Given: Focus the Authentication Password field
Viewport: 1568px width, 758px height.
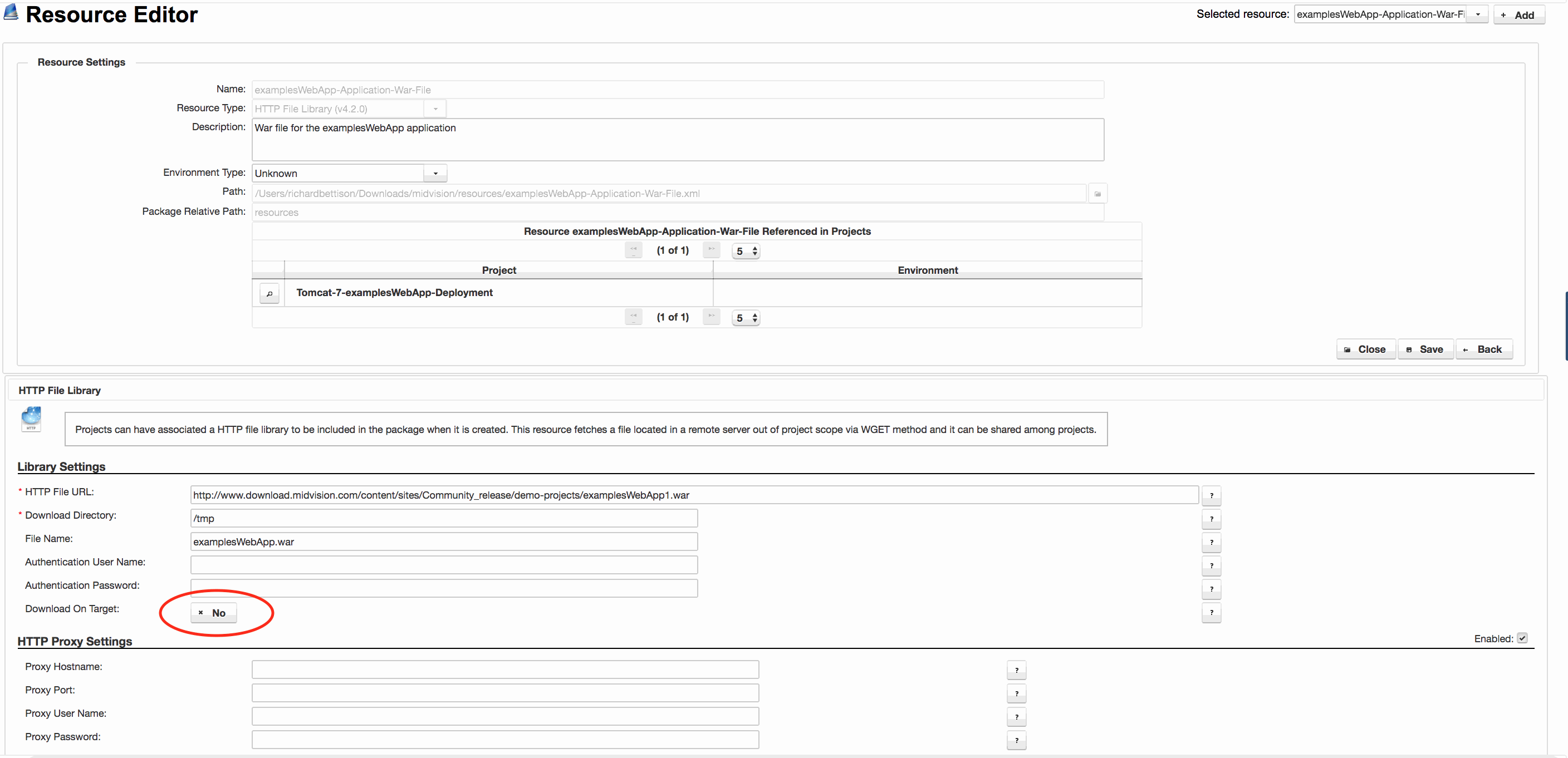Looking at the screenshot, I should coord(444,588).
